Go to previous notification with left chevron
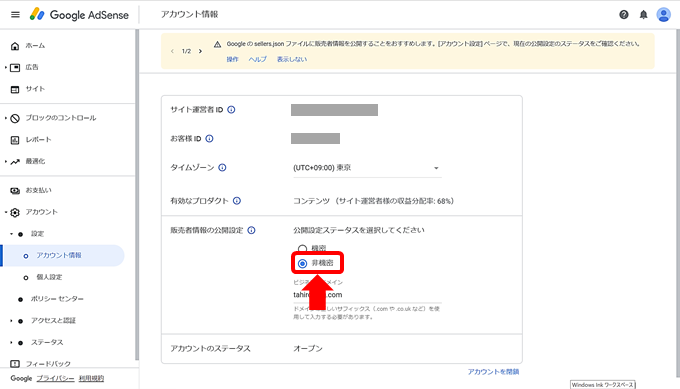 click(173, 51)
